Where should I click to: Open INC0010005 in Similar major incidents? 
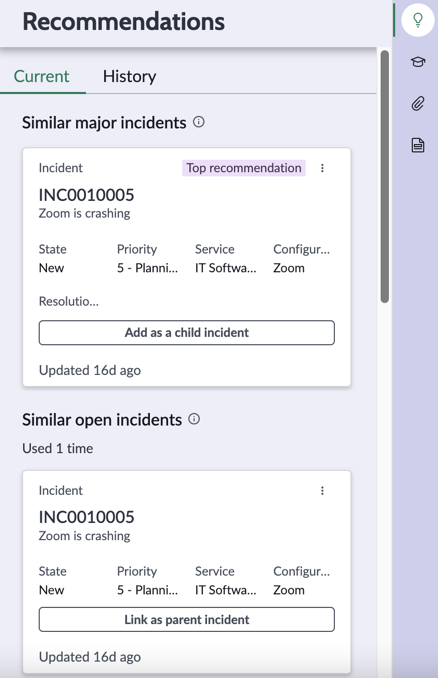(x=86, y=195)
